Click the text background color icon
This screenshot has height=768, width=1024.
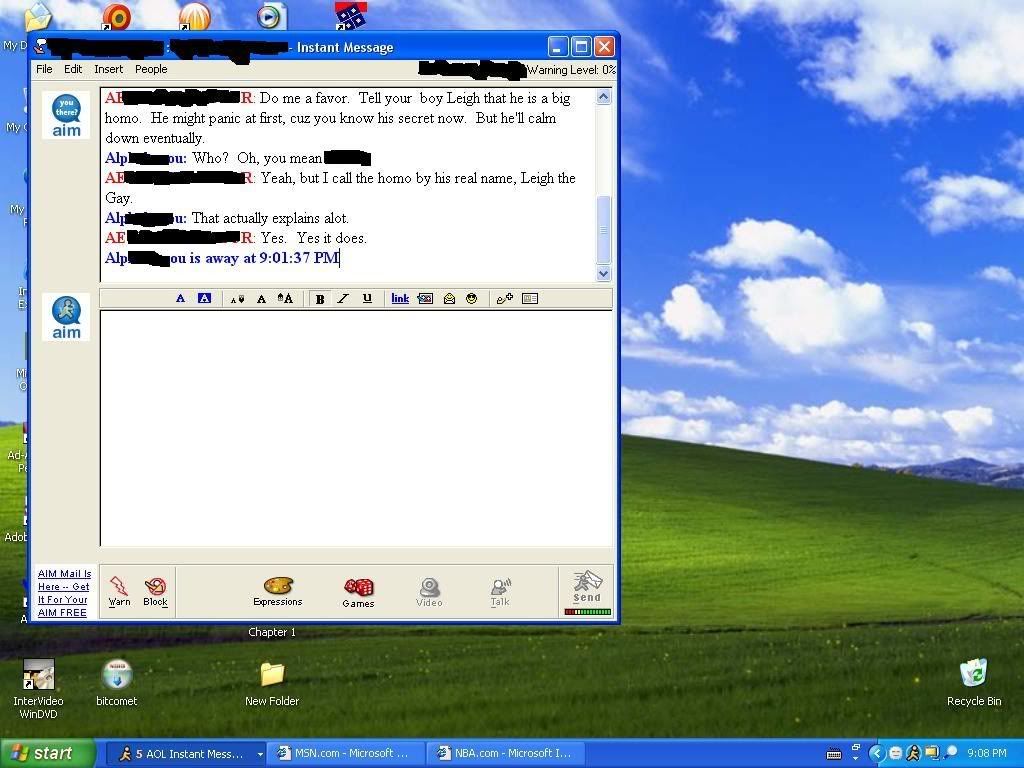pyautogui.click(x=204, y=298)
